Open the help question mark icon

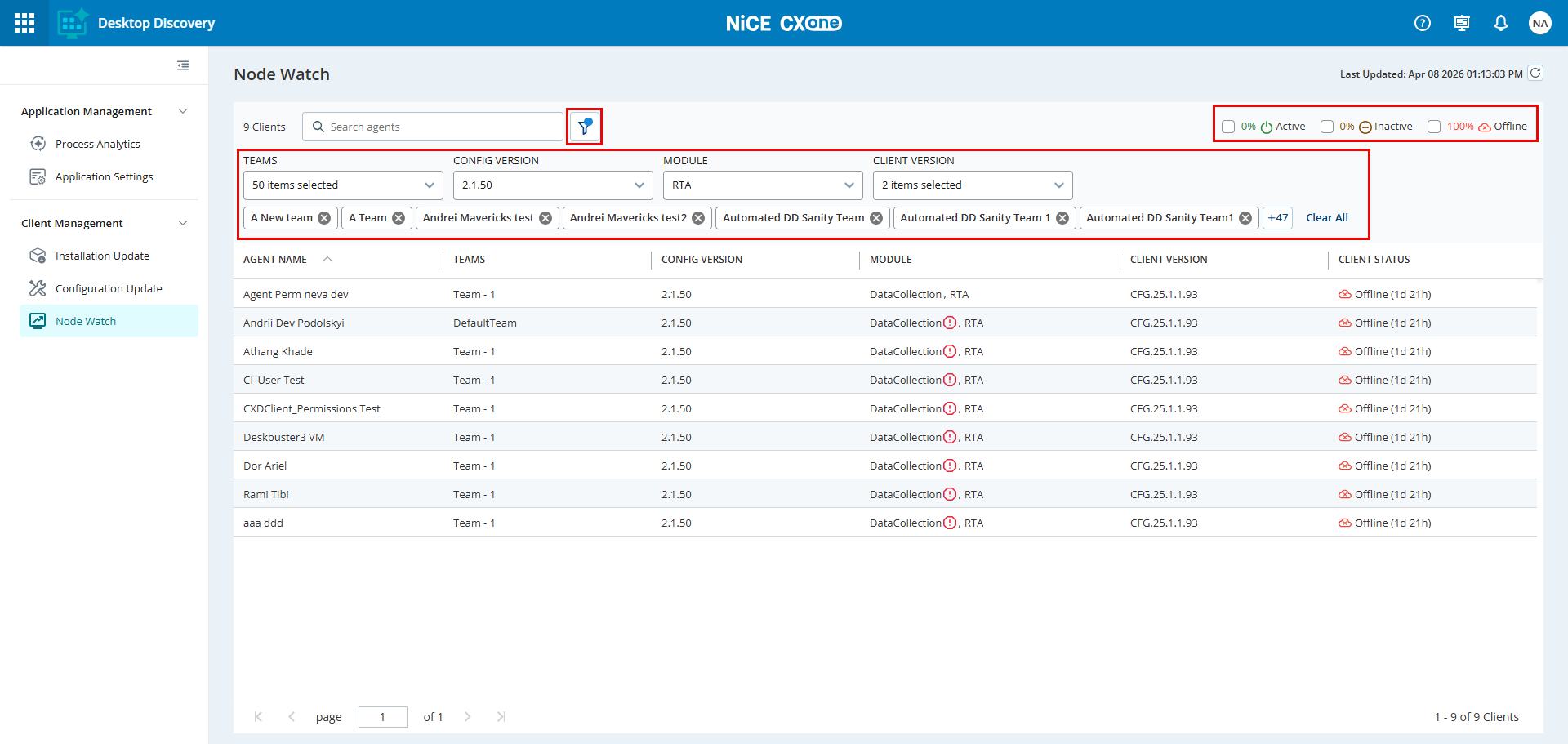click(x=1423, y=23)
